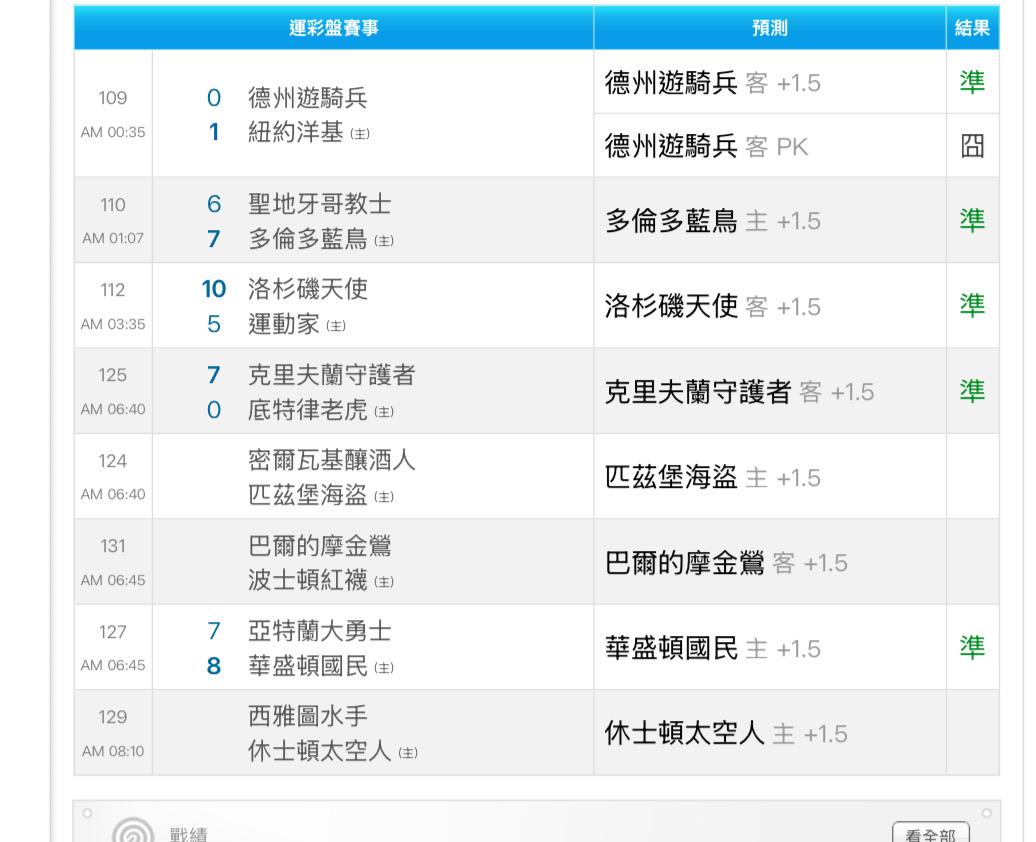Select game number 124
The width and height of the screenshot is (1036, 842).
pyautogui.click(x=112, y=461)
